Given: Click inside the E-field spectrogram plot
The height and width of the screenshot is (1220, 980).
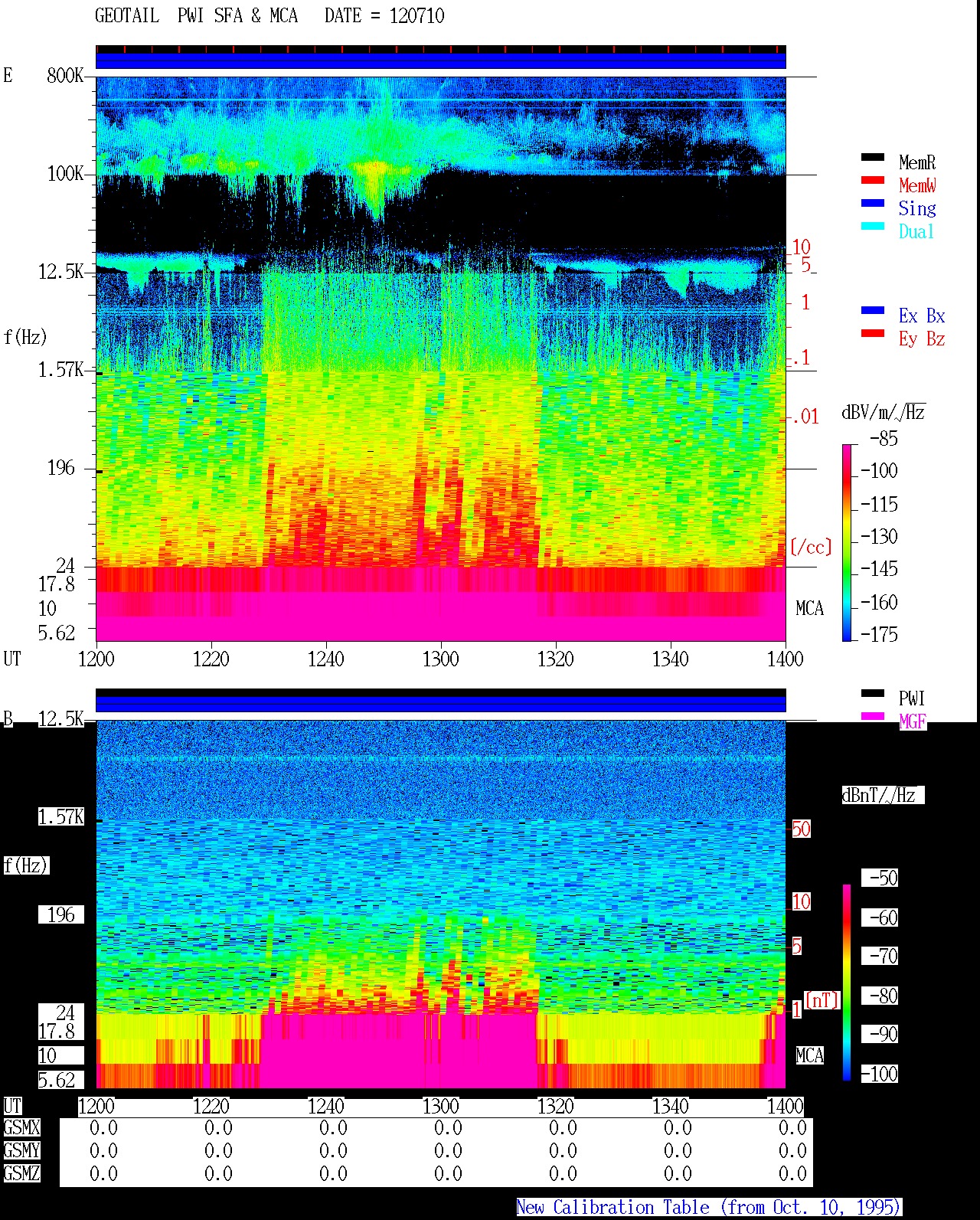Looking at the screenshot, I should click(441, 358).
